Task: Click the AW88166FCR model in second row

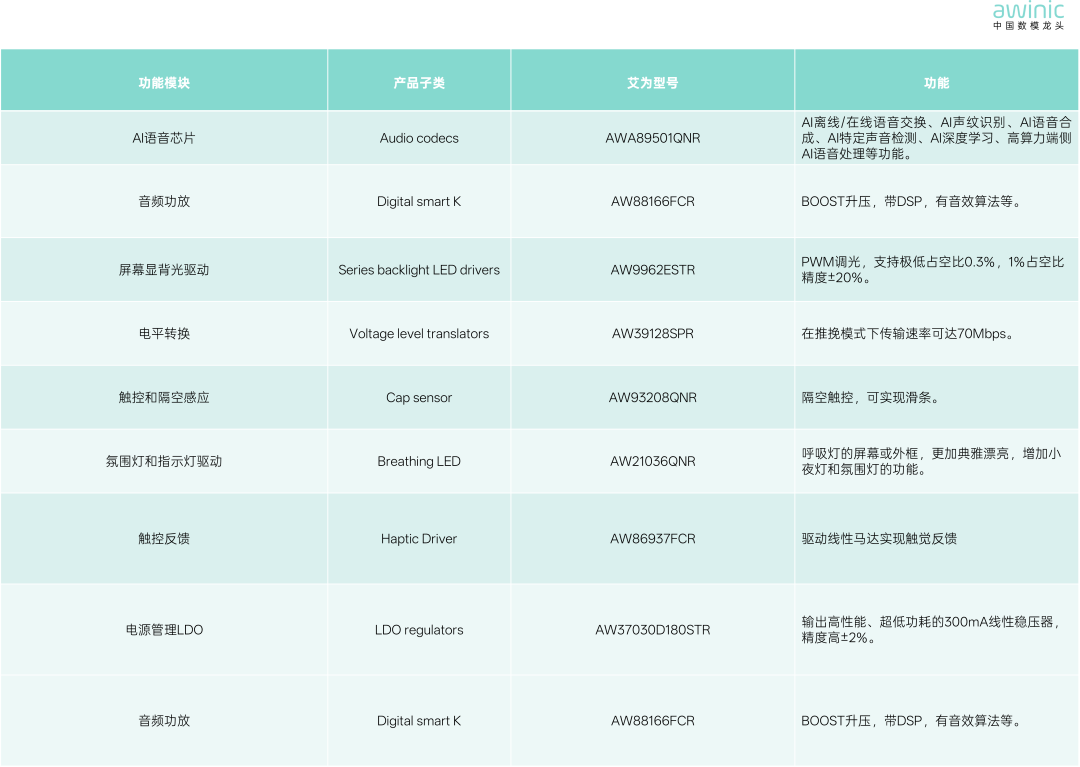Action: point(652,200)
